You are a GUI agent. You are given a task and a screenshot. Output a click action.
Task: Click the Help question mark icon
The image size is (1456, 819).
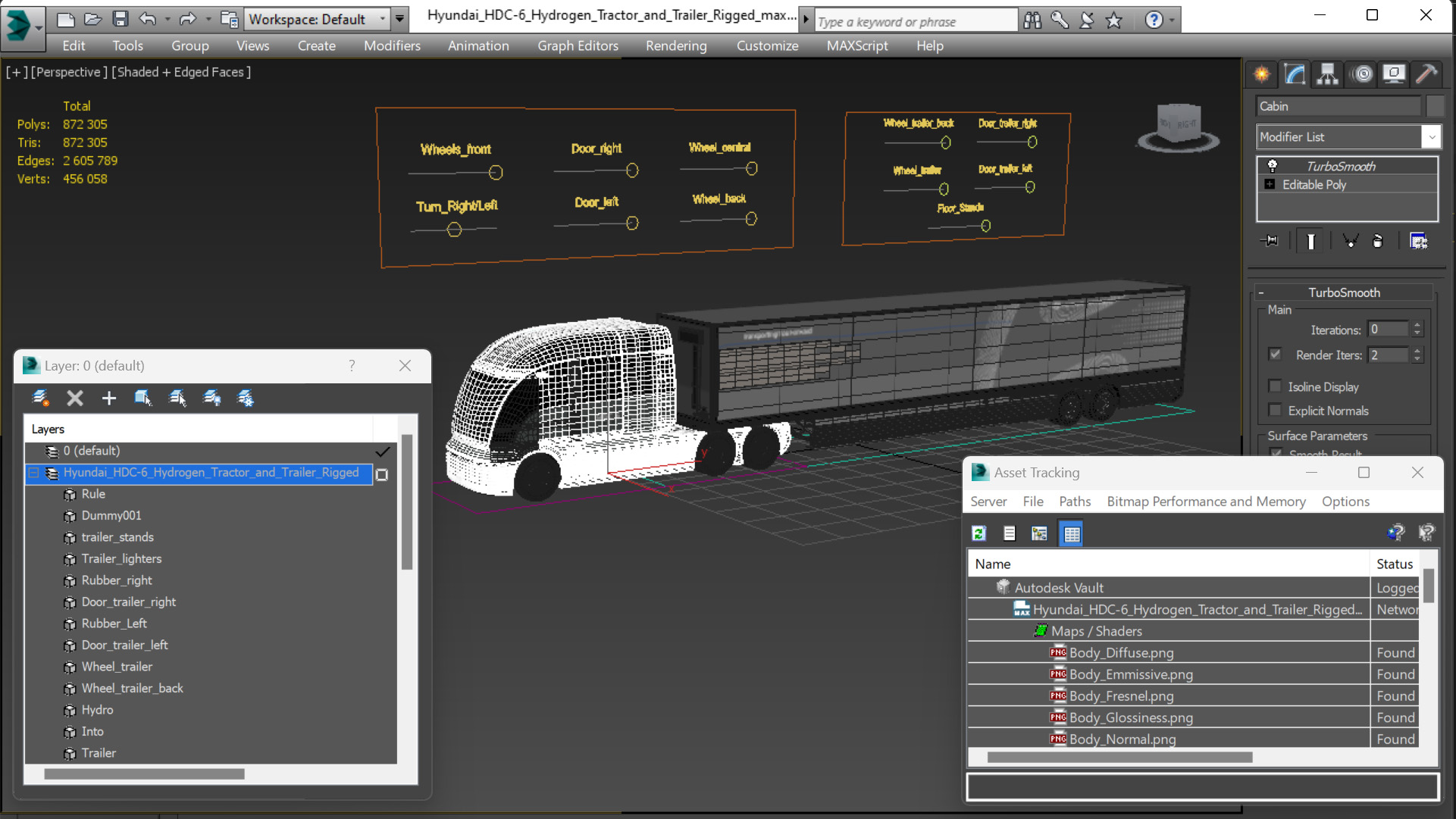pos(1154,20)
